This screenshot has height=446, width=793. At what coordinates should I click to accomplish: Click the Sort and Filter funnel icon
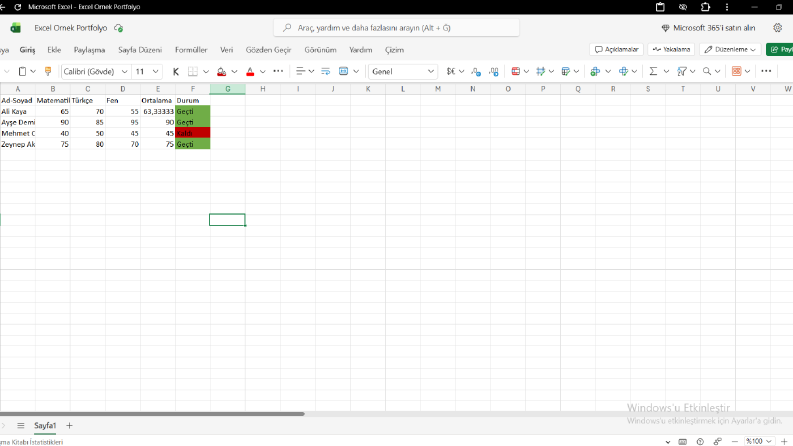682,71
